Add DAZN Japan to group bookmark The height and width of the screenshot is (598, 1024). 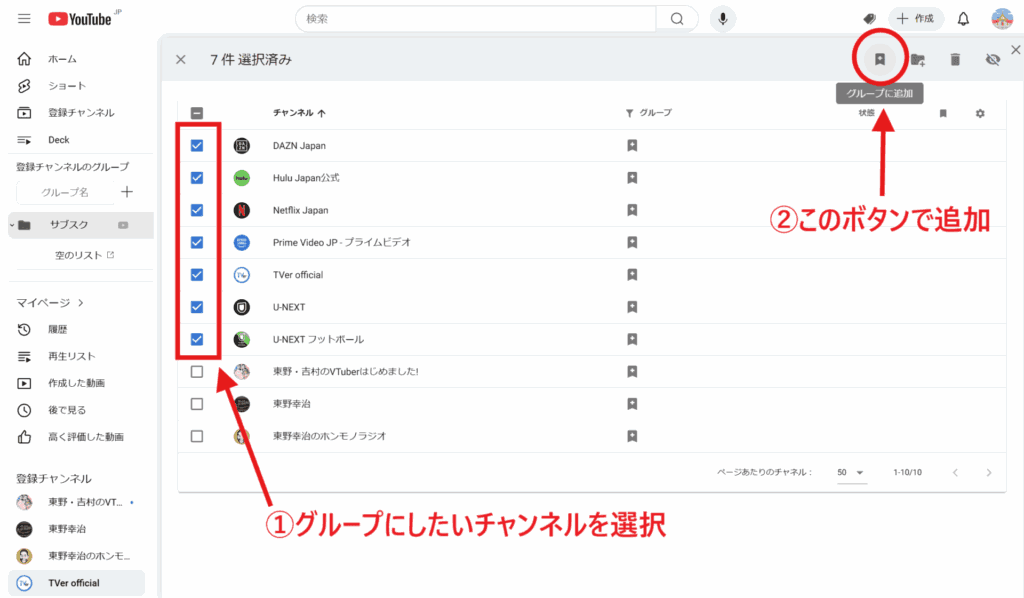(x=632, y=145)
